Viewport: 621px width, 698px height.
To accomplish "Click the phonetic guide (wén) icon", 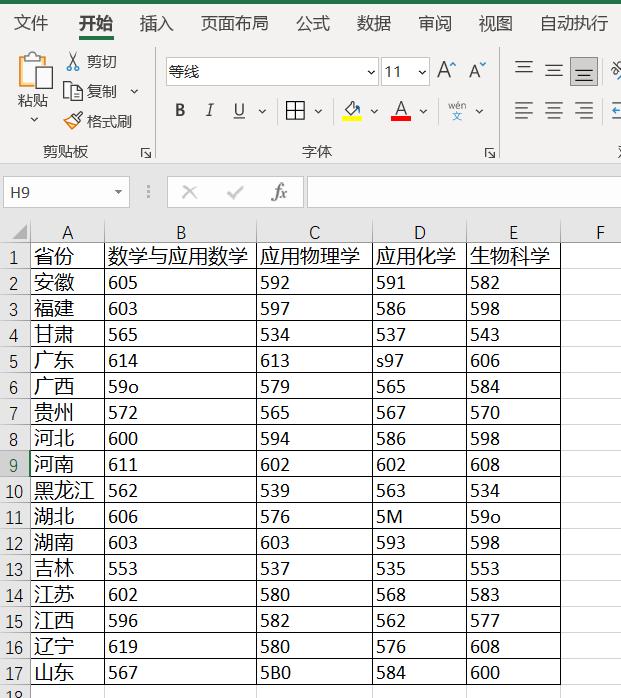I will pyautogui.click(x=457, y=111).
